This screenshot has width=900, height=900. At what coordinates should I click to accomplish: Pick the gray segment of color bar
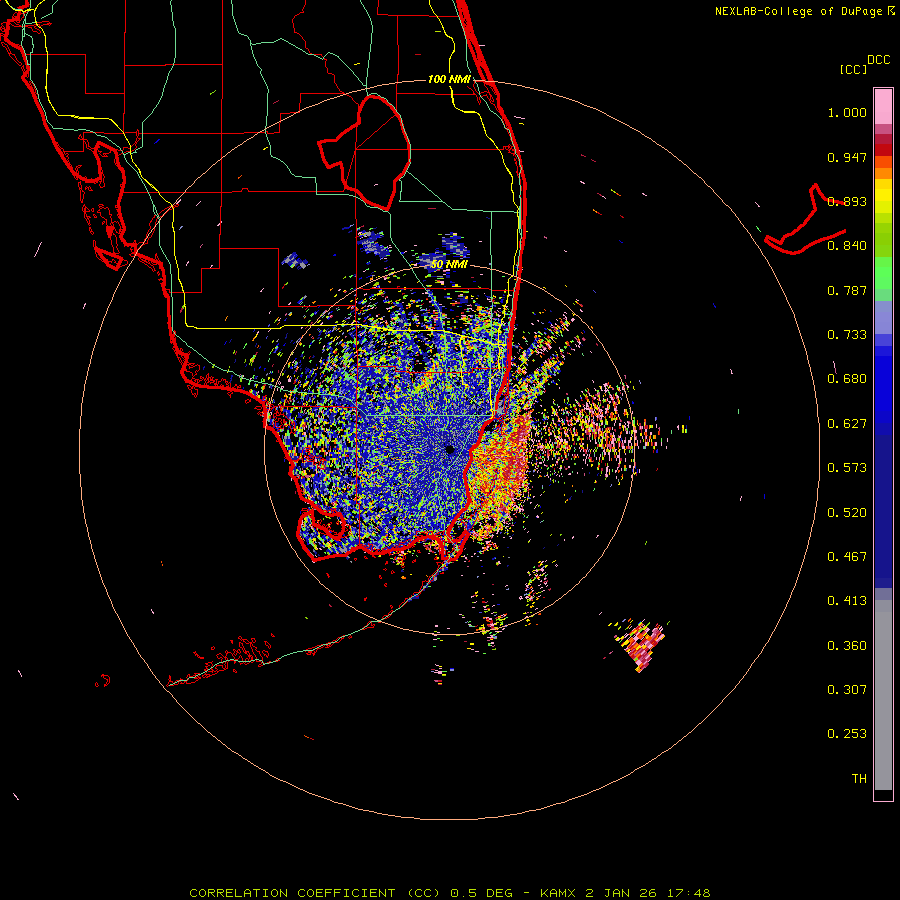click(883, 695)
